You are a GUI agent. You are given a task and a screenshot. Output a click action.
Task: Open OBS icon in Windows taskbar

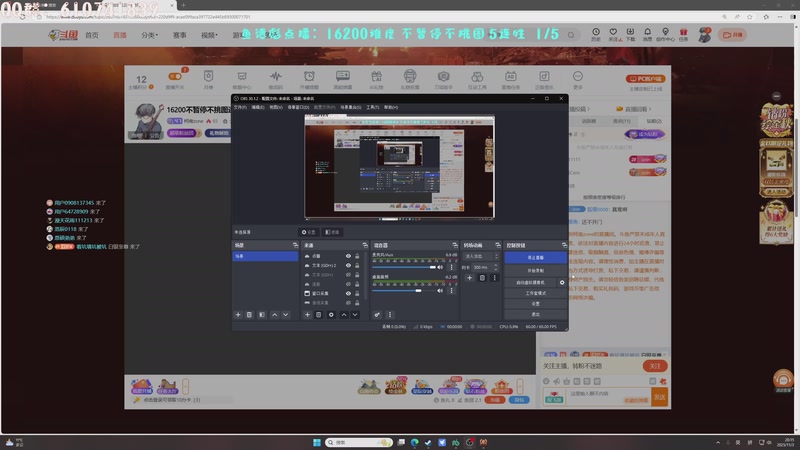pyautogui.click(x=469, y=442)
